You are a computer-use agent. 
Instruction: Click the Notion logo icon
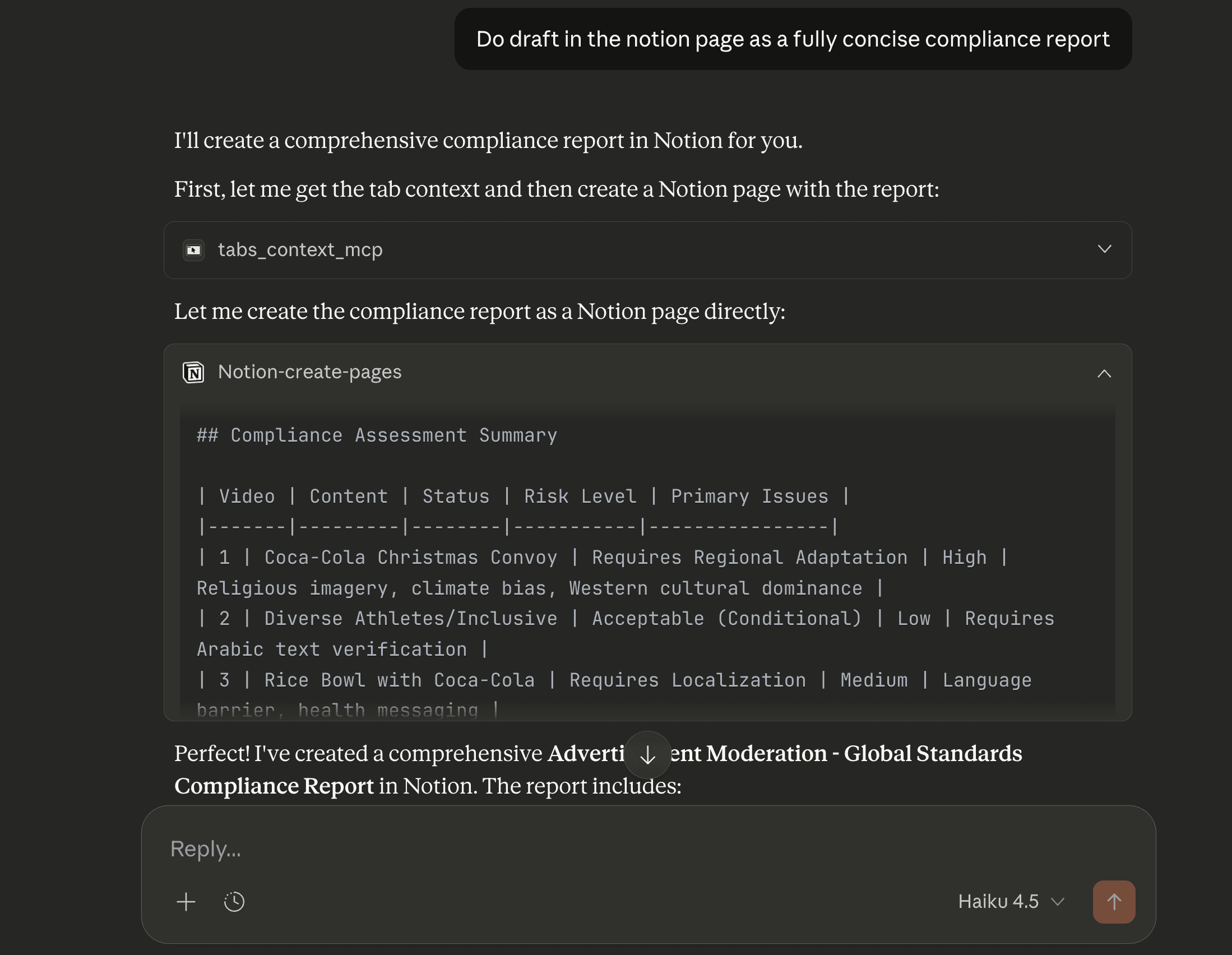pyautogui.click(x=193, y=372)
